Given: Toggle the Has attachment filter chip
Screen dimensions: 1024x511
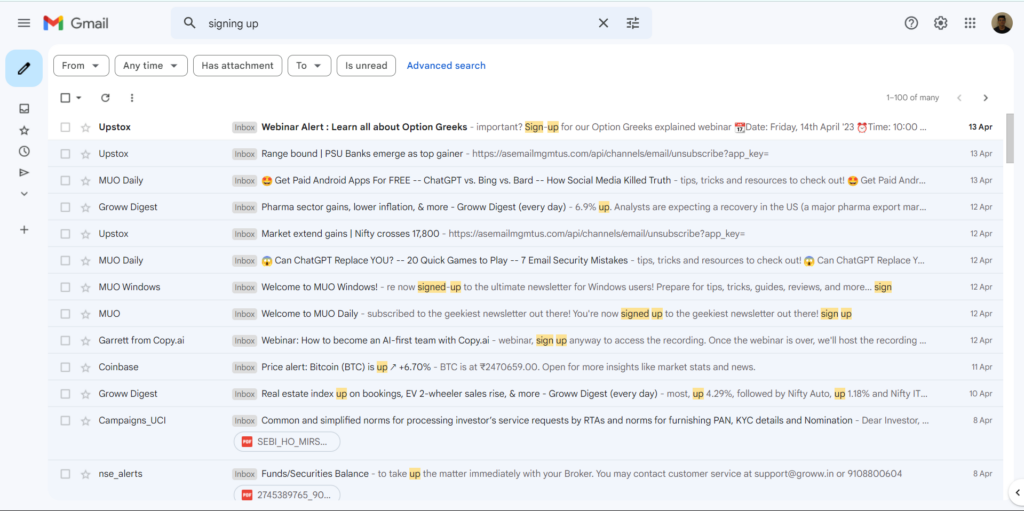Looking at the screenshot, I should [237, 66].
